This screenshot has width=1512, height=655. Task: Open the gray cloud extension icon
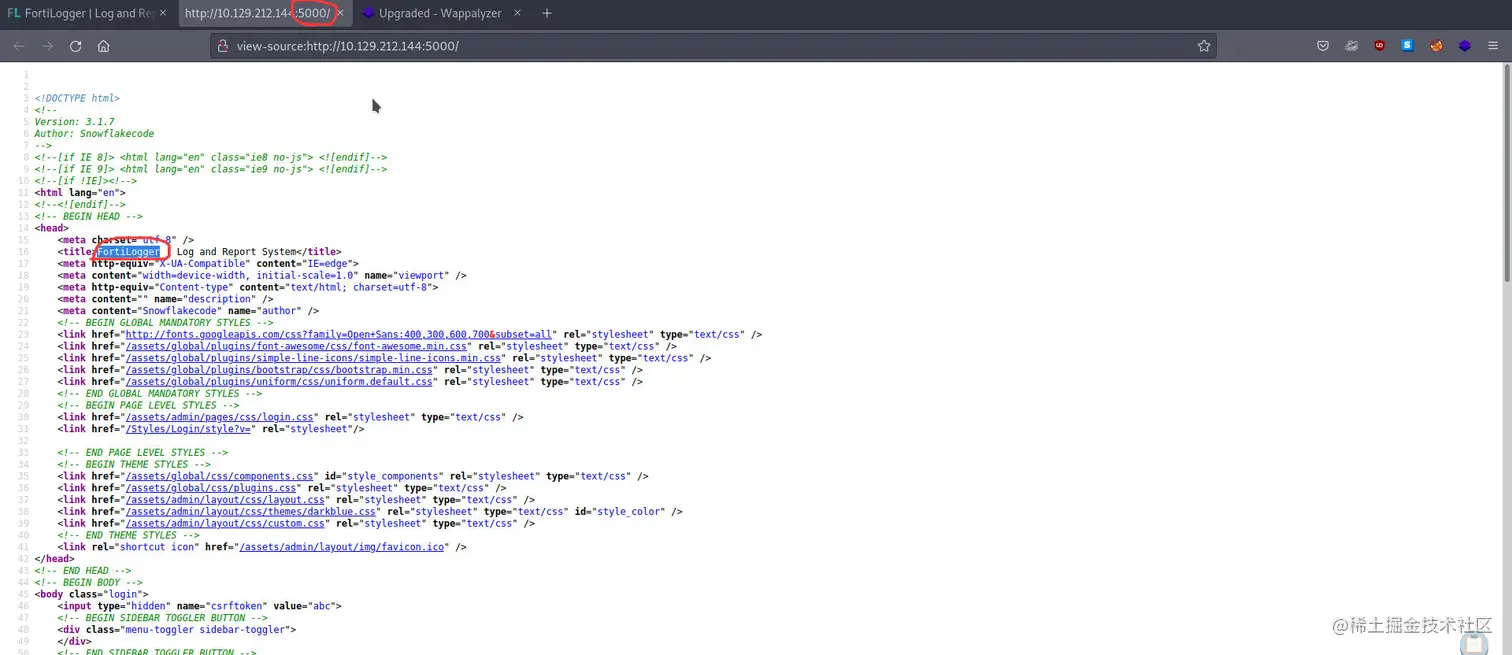1351,46
